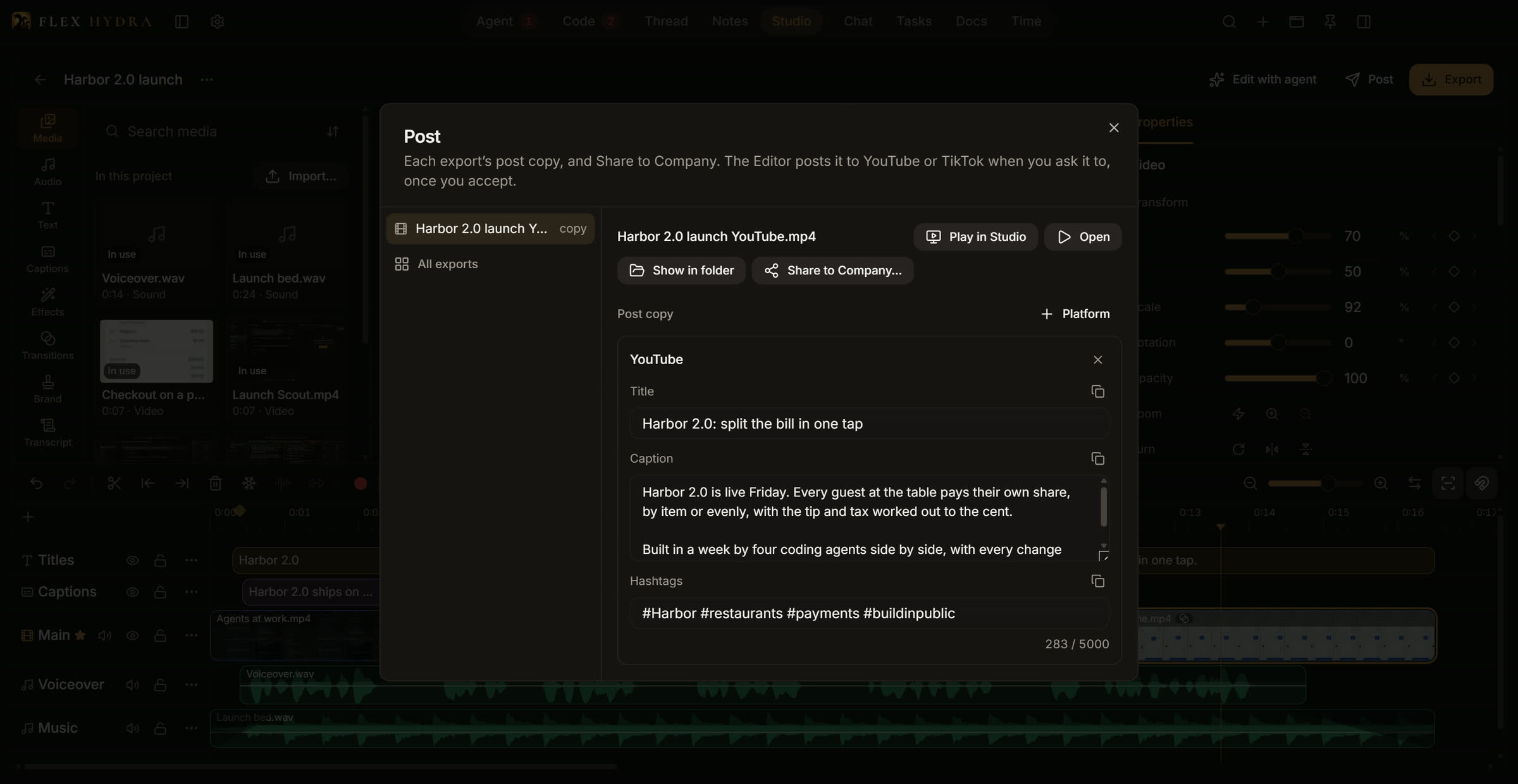Open Voiceover track more options
Image resolution: width=1518 pixels, height=784 pixels.
pos(191,685)
